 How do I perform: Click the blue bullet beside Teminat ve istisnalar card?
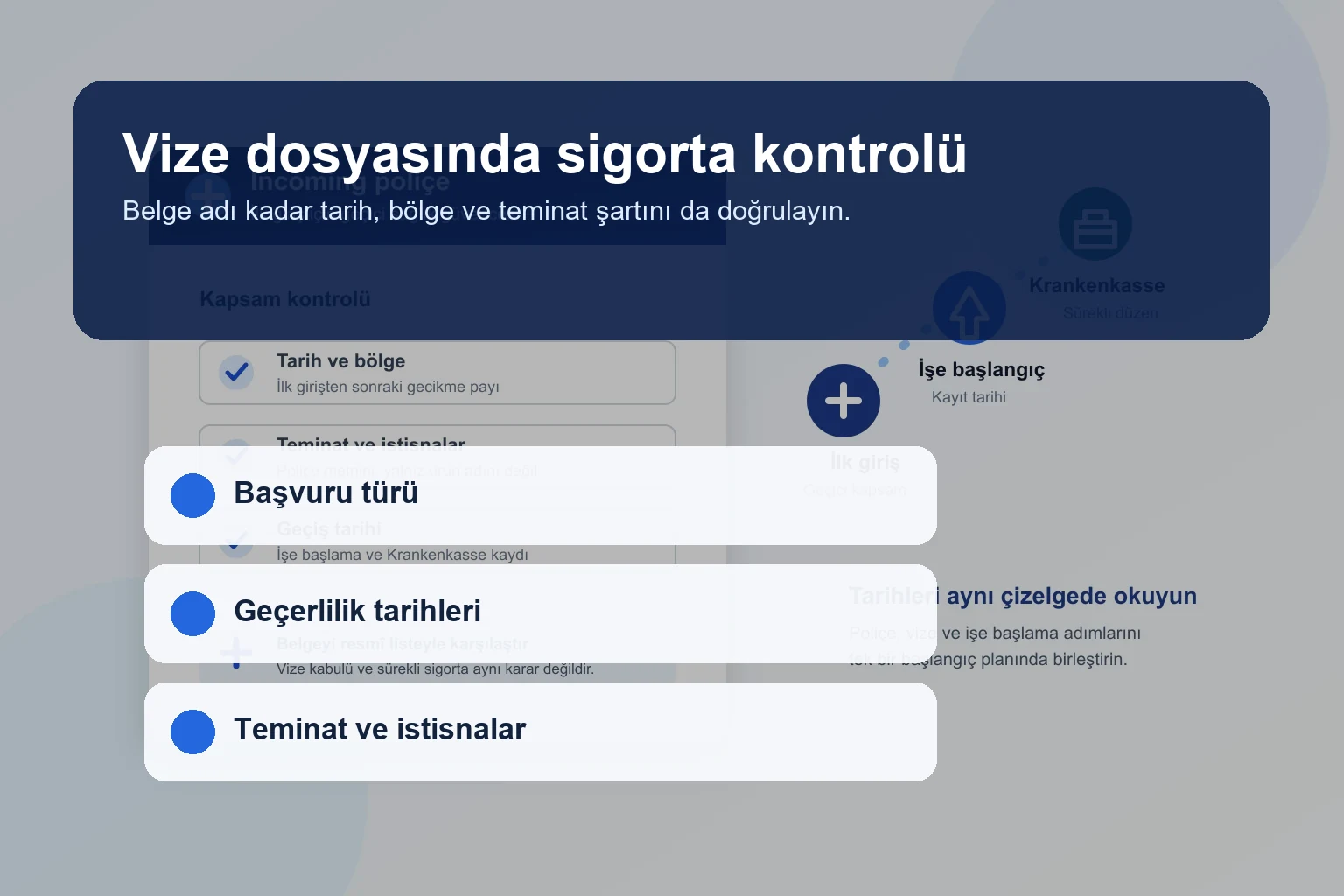(192, 731)
